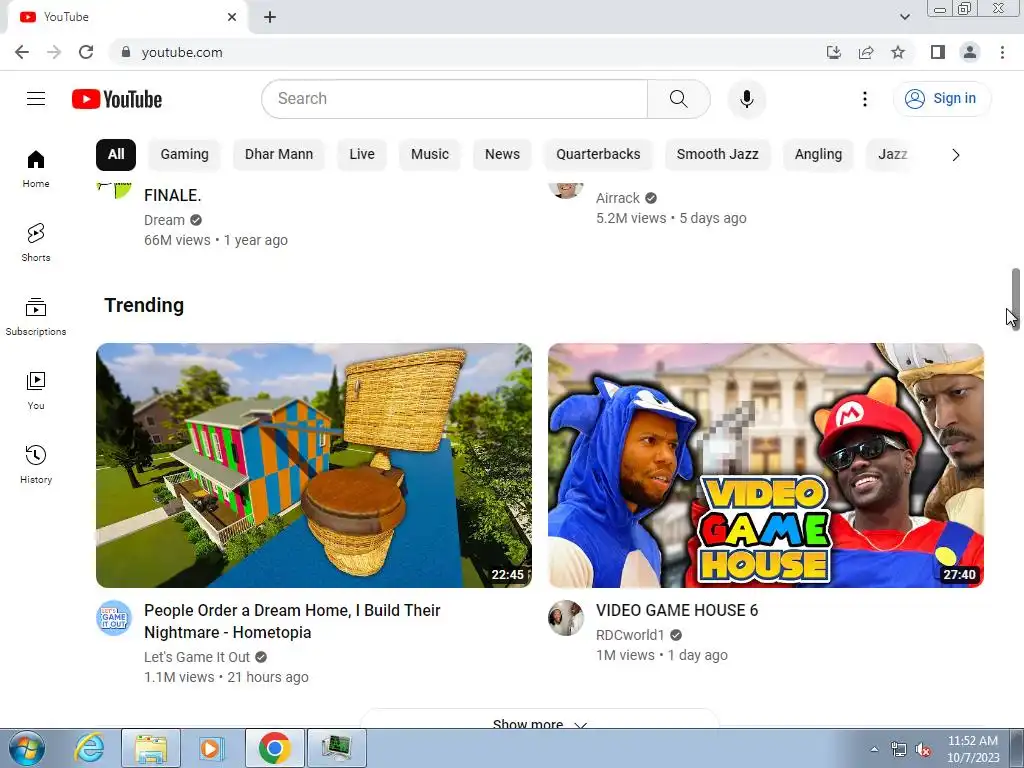Select the Angling filter chip
This screenshot has width=1024, height=768.
[818, 155]
